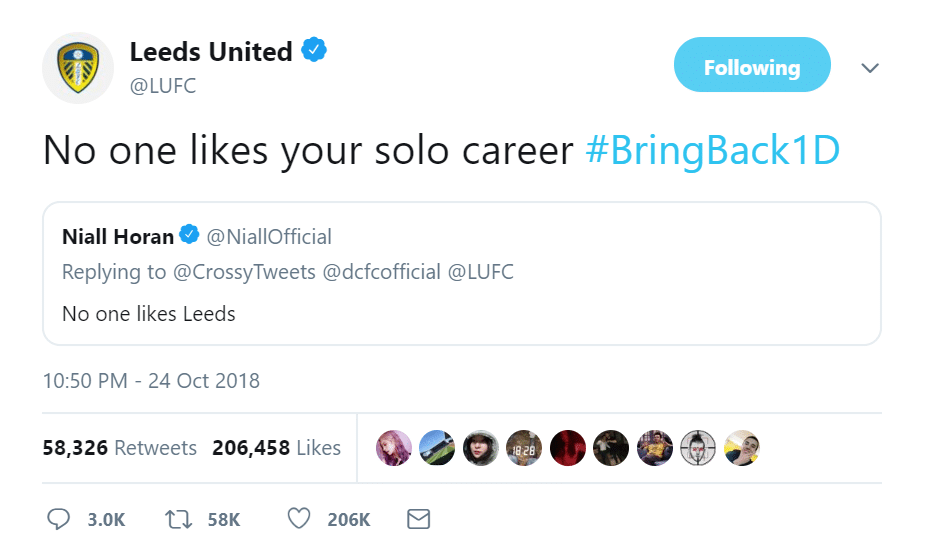Click the heart like icon
This screenshot has height=557, width=931.
click(x=299, y=519)
